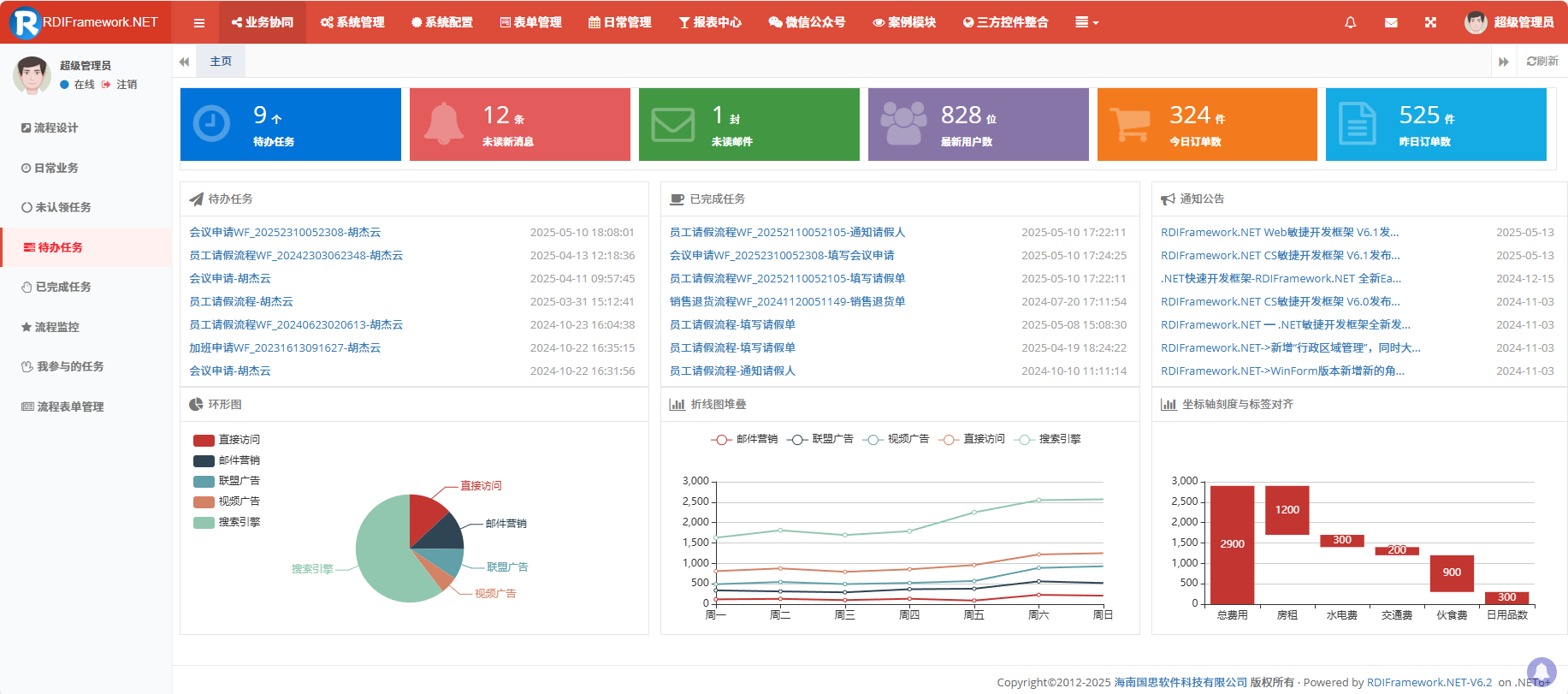1568x694 pixels.
Task: Switch to the 主页 tab
Action: [221, 62]
